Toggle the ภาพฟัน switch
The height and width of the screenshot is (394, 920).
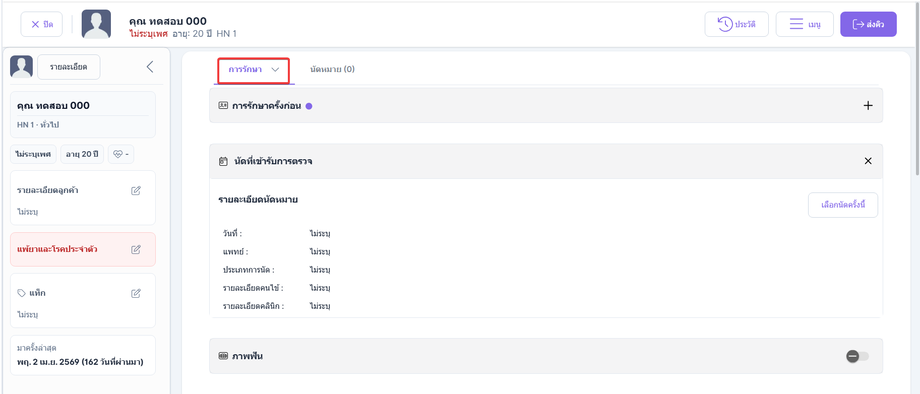tap(857, 356)
